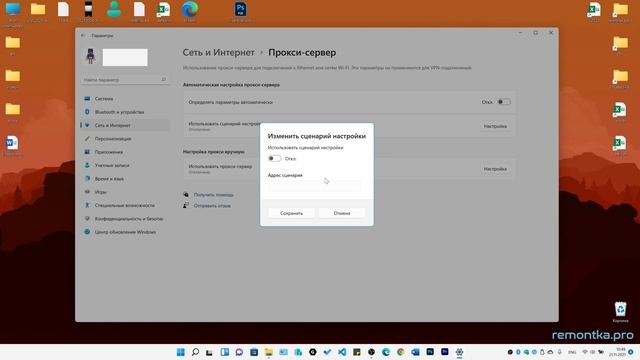The height and width of the screenshot is (360, 640).
Task: Open 'Персонализация' in the sidebar
Action: click(125, 139)
